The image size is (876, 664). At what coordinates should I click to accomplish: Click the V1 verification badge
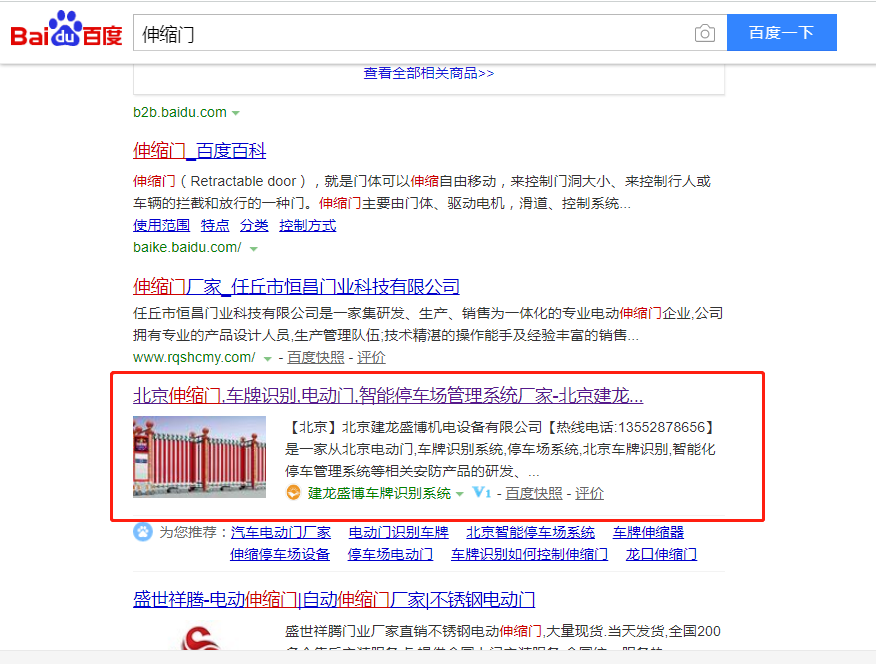(x=482, y=493)
